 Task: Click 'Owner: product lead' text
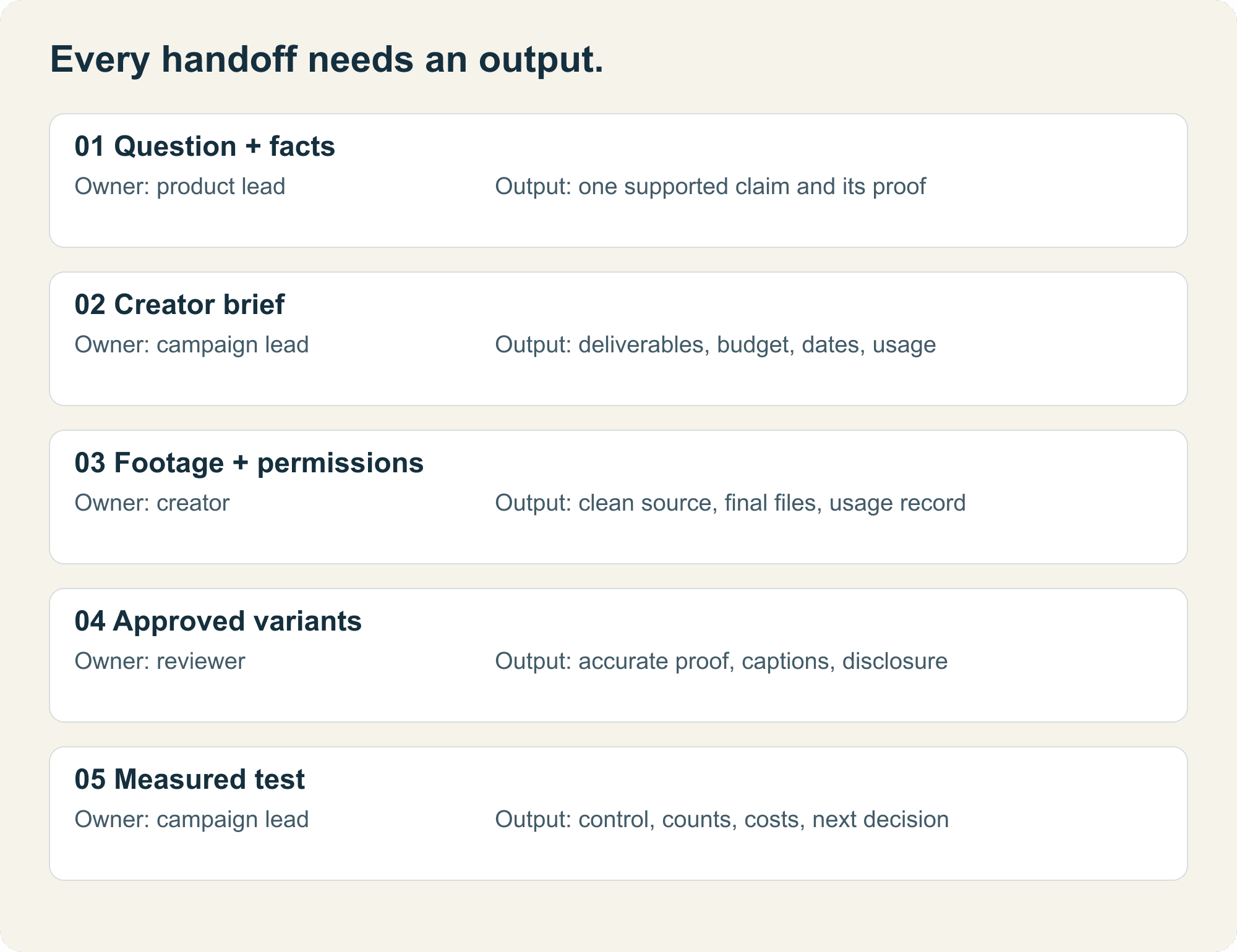[x=180, y=186]
